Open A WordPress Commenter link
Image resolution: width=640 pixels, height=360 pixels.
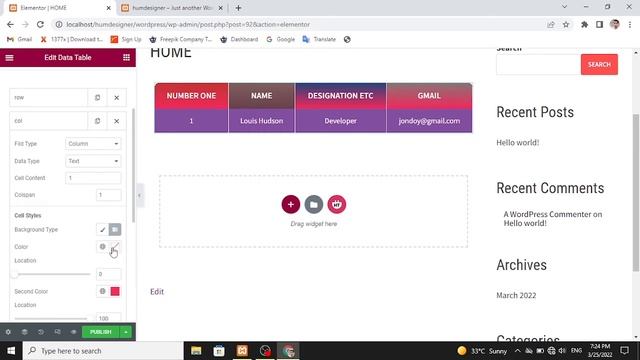(547, 214)
